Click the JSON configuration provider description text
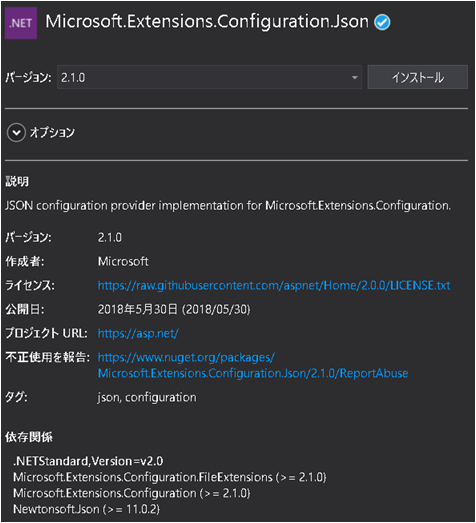476x523 pixels. [x=228, y=205]
